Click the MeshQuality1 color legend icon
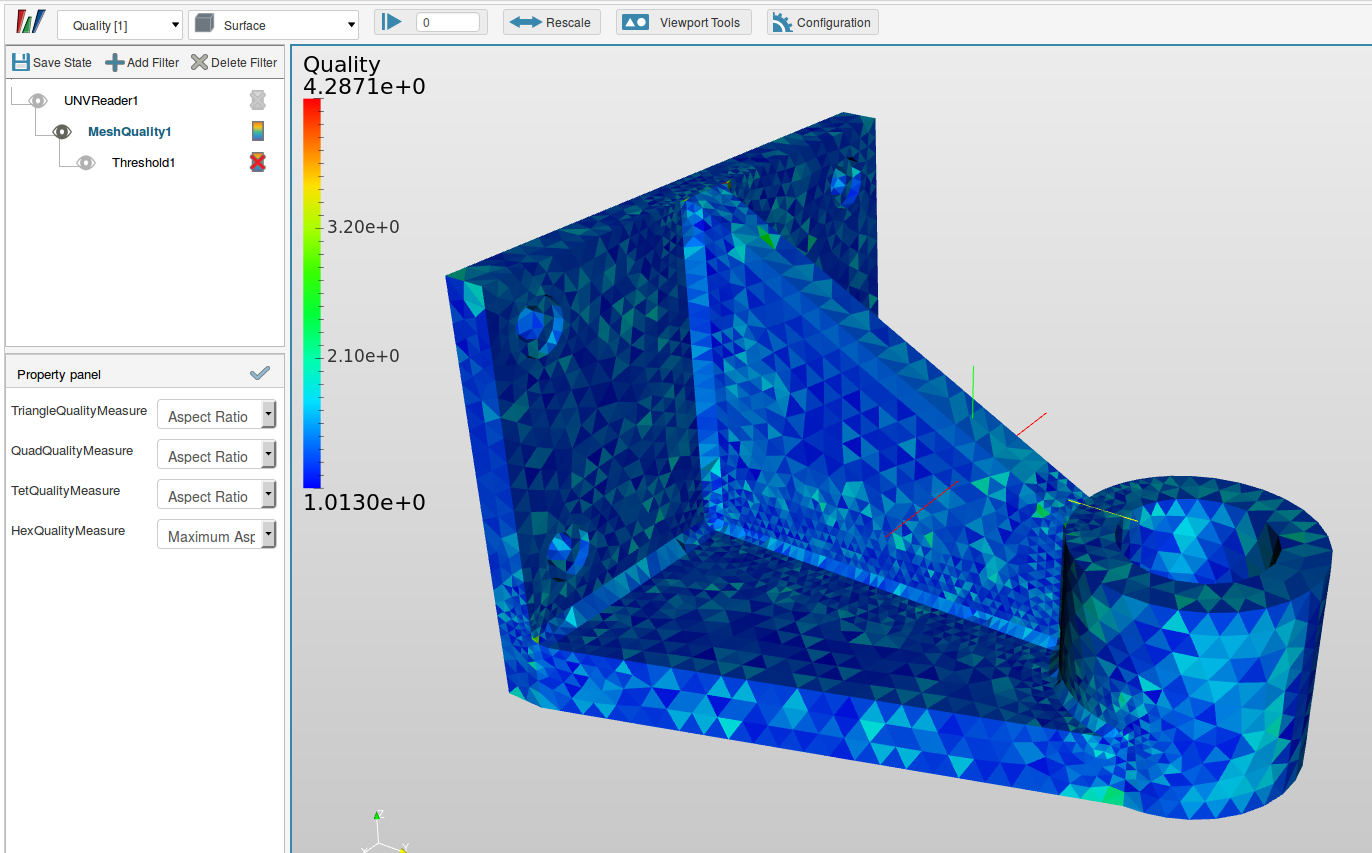Screen dimensions: 1372x853 click(258, 131)
